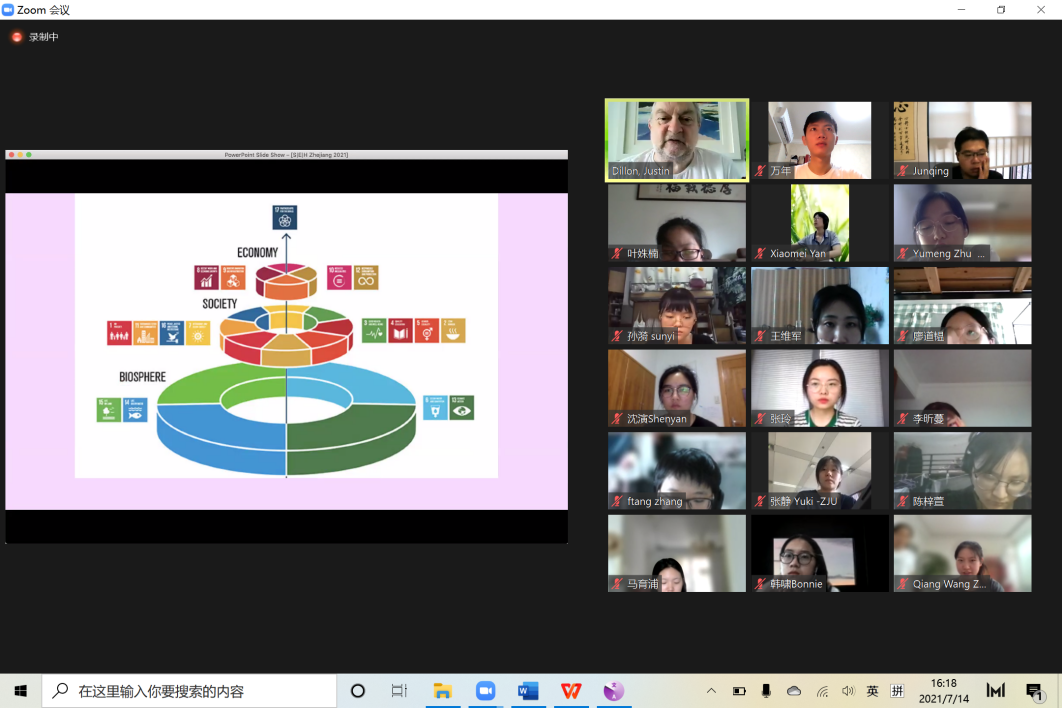The width and height of the screenshot is (1062, 708).
Task: Click the red recording indicator icon
Action: (x=16, y=37)
